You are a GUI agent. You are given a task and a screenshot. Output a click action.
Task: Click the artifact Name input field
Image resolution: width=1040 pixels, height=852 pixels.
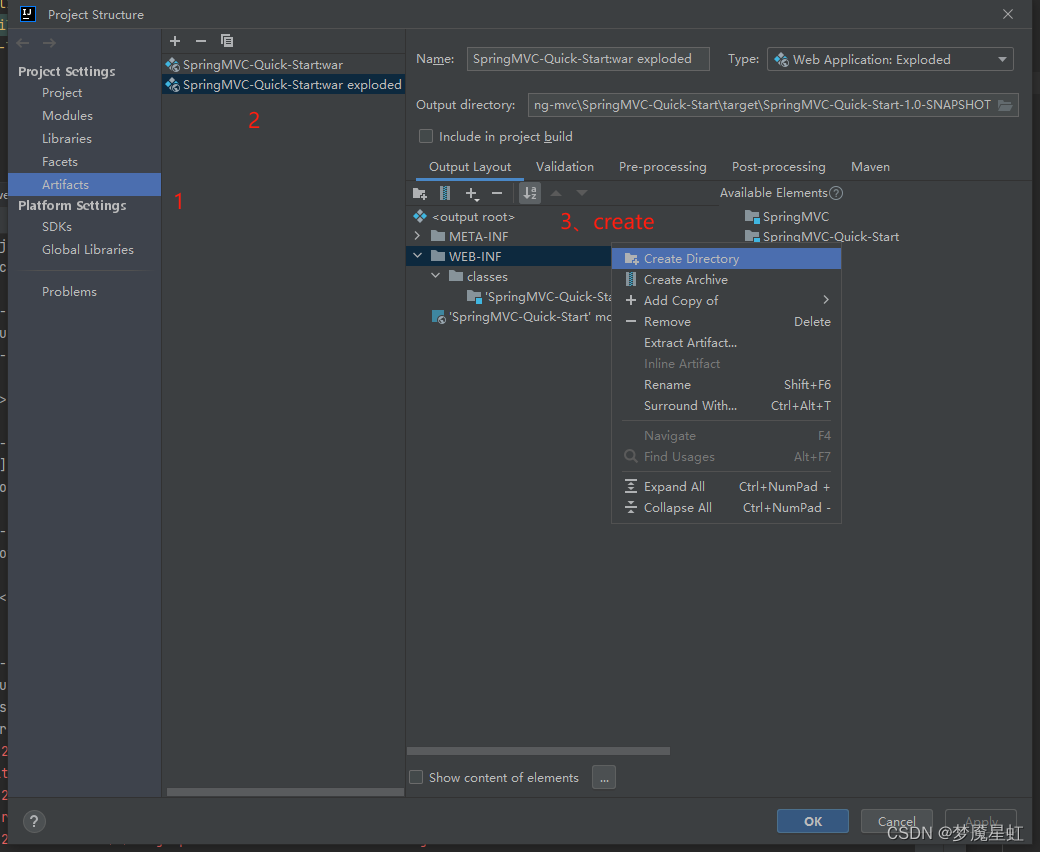588,59
